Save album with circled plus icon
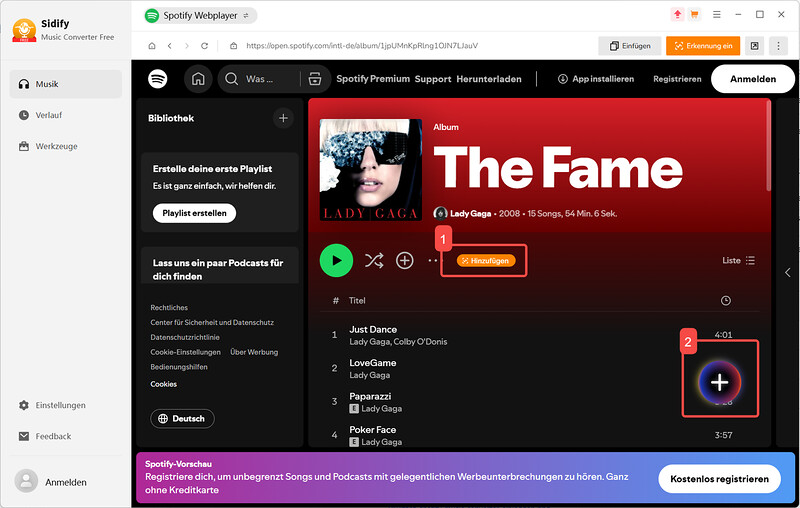The height and width of the screenshot is (508, 800). click(x=405, y=261)
